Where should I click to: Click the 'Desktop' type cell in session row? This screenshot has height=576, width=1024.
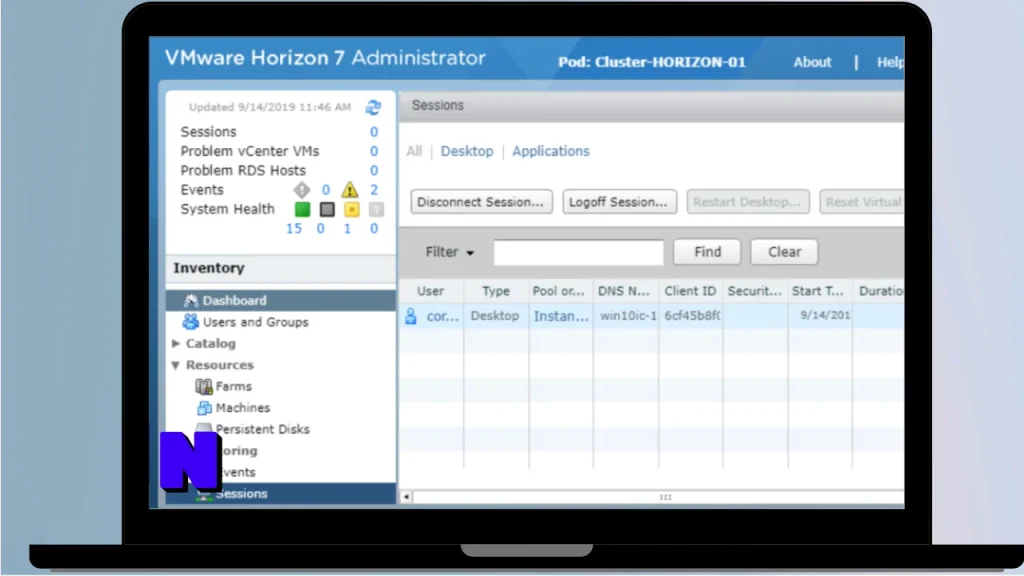(494, 316)
